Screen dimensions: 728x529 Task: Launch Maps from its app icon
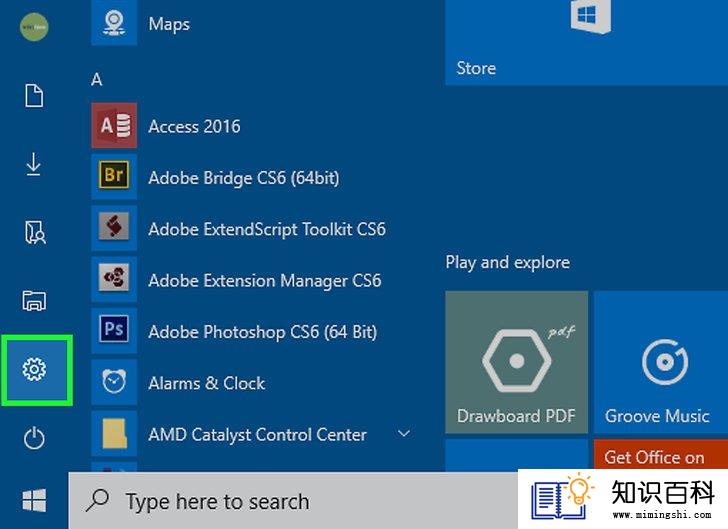pyautogui.click(x=114, y=23)
